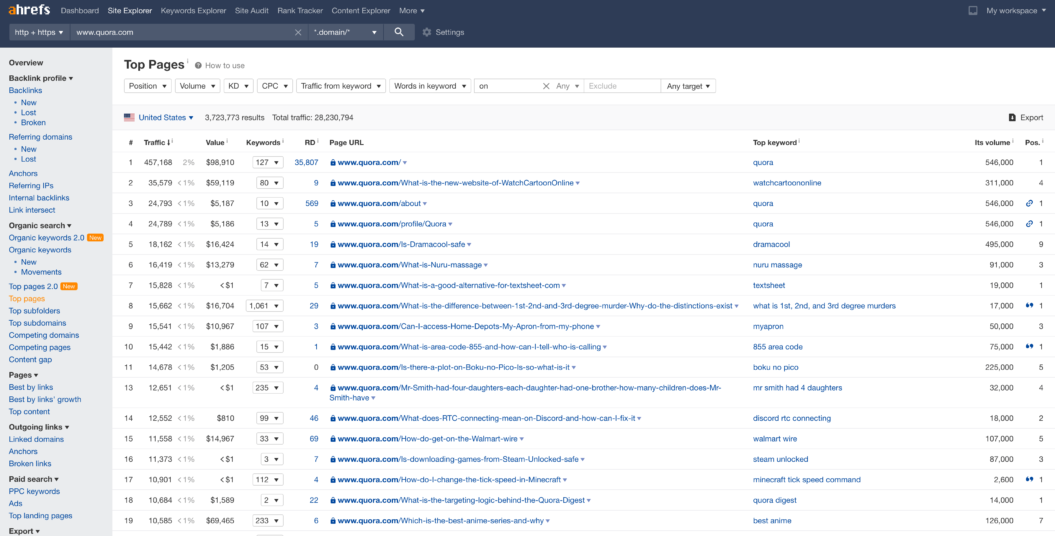Open Content gap in sidebar
This screenshot has height=536, width=1055.
tap(30, 359)
